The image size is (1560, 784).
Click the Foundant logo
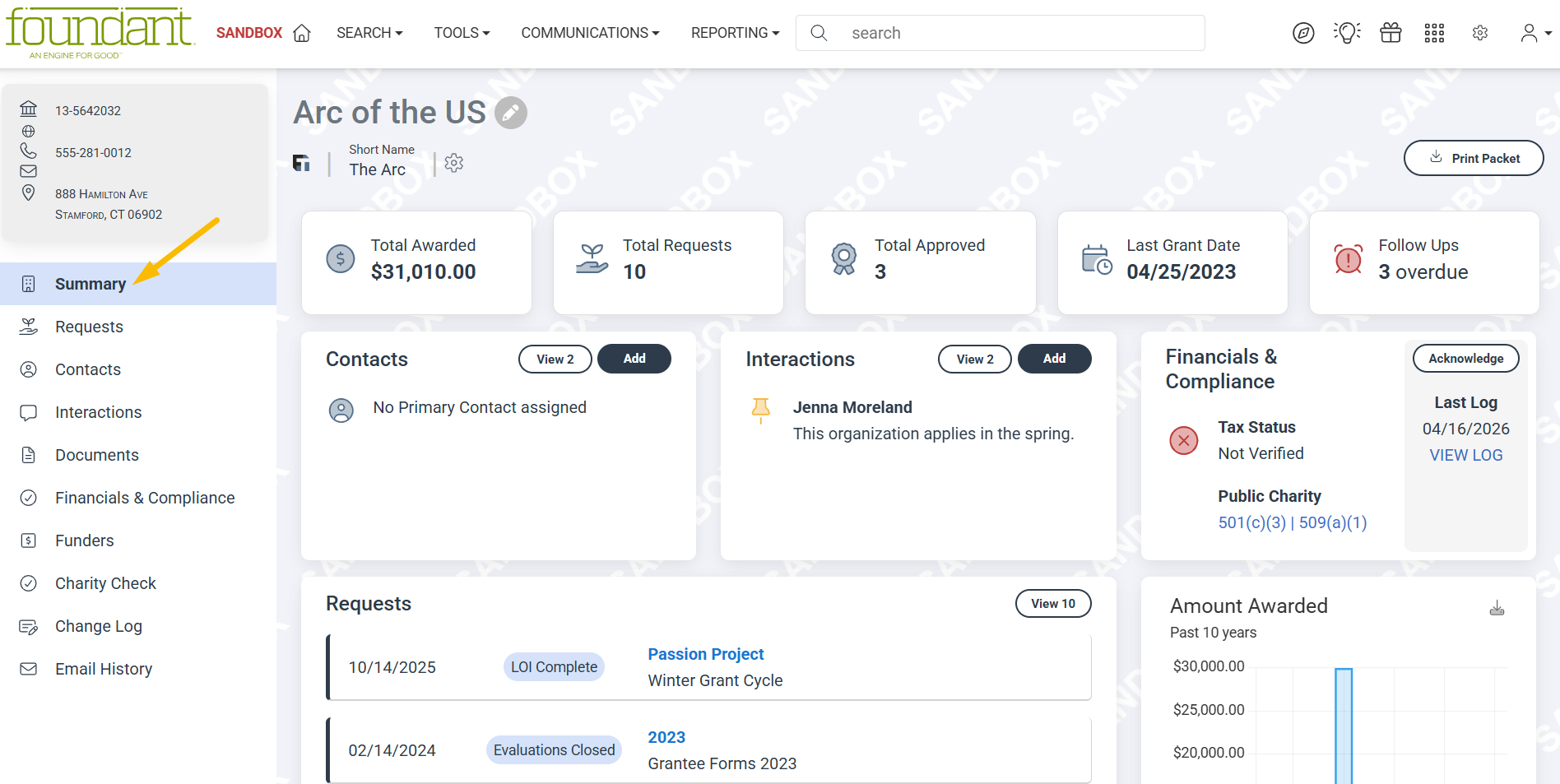(99, 33)
